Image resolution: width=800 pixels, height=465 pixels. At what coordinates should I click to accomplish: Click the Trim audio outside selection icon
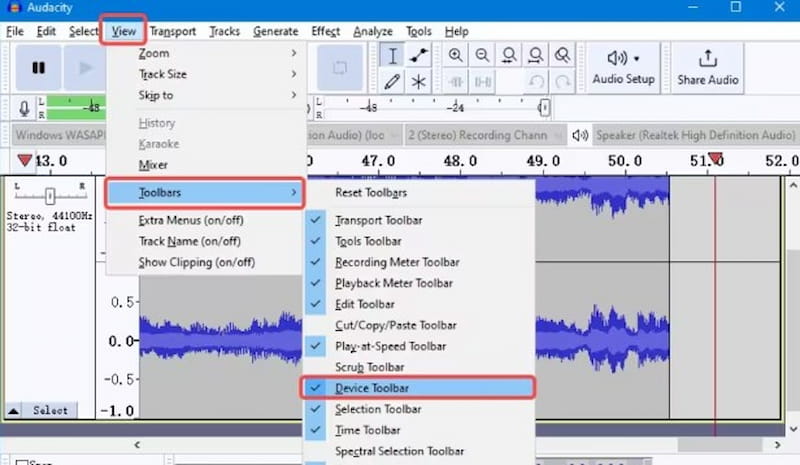456,82
